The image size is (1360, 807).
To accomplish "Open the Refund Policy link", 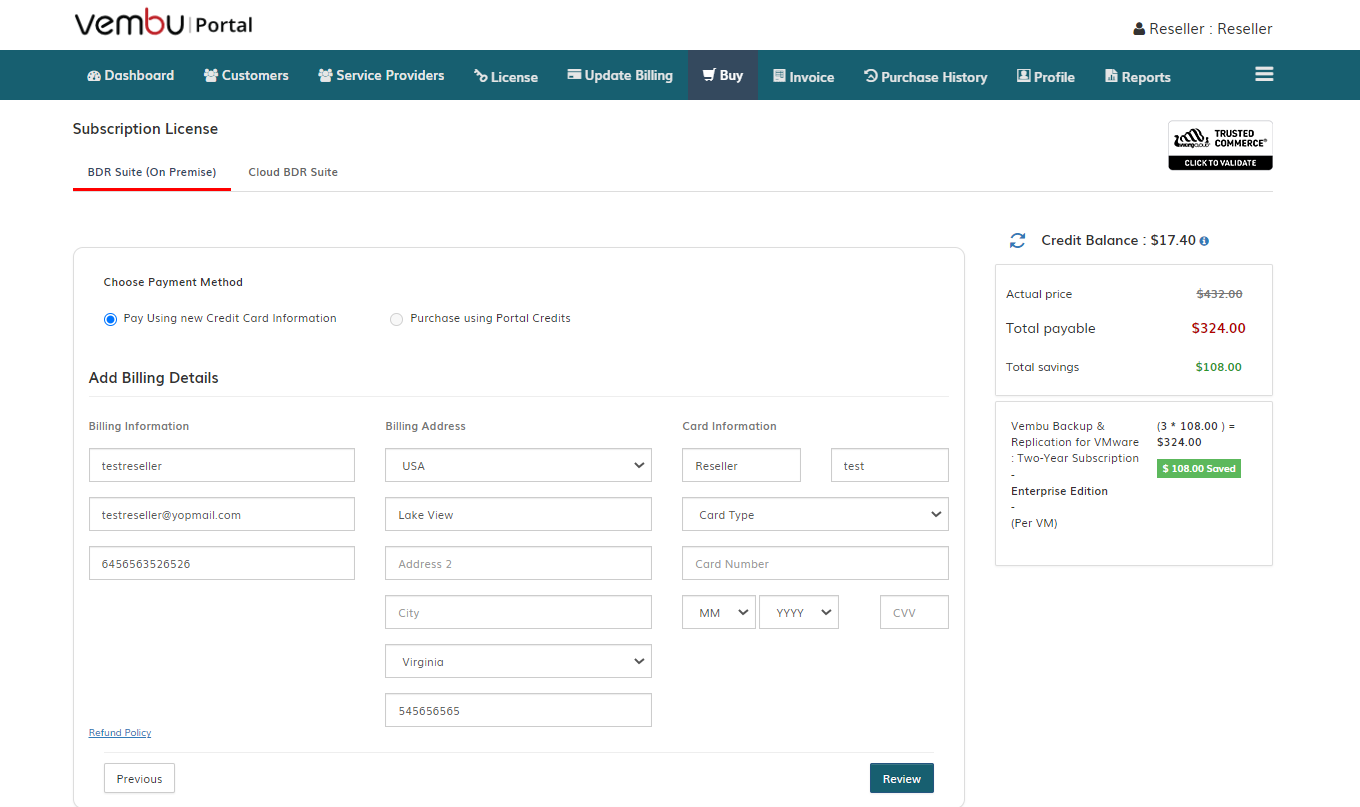I will coord(120,733).
